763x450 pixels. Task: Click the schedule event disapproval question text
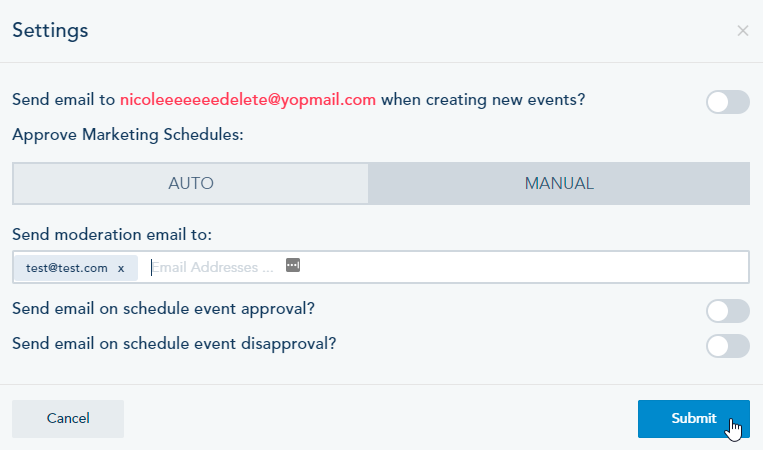174,344
